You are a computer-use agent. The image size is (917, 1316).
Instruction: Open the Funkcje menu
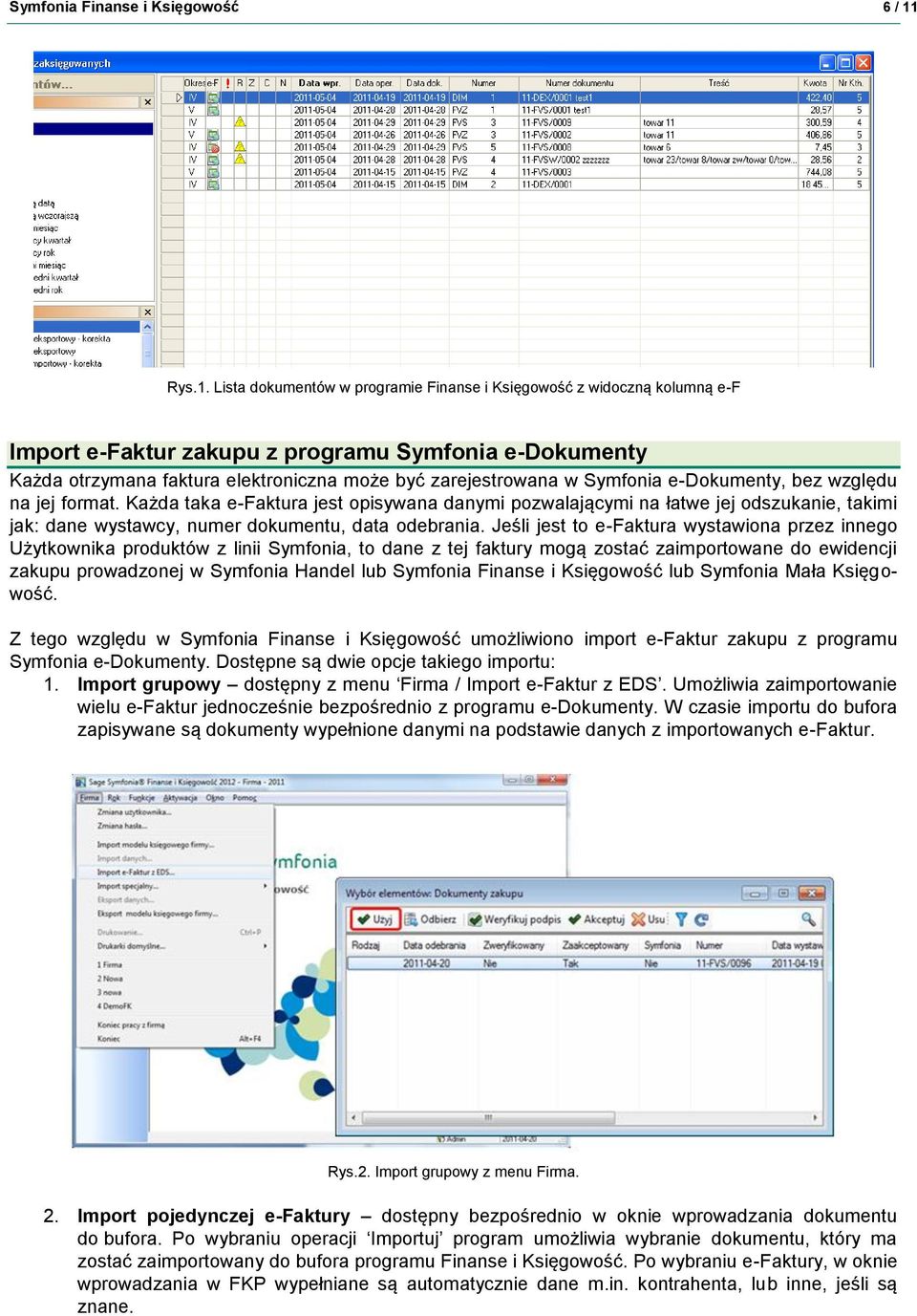coord(141,798)
